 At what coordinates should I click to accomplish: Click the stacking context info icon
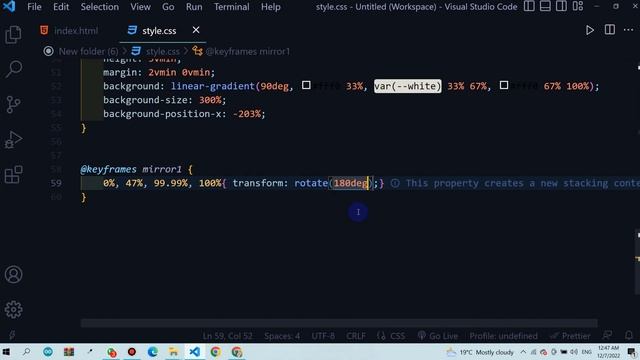point(395,183)
